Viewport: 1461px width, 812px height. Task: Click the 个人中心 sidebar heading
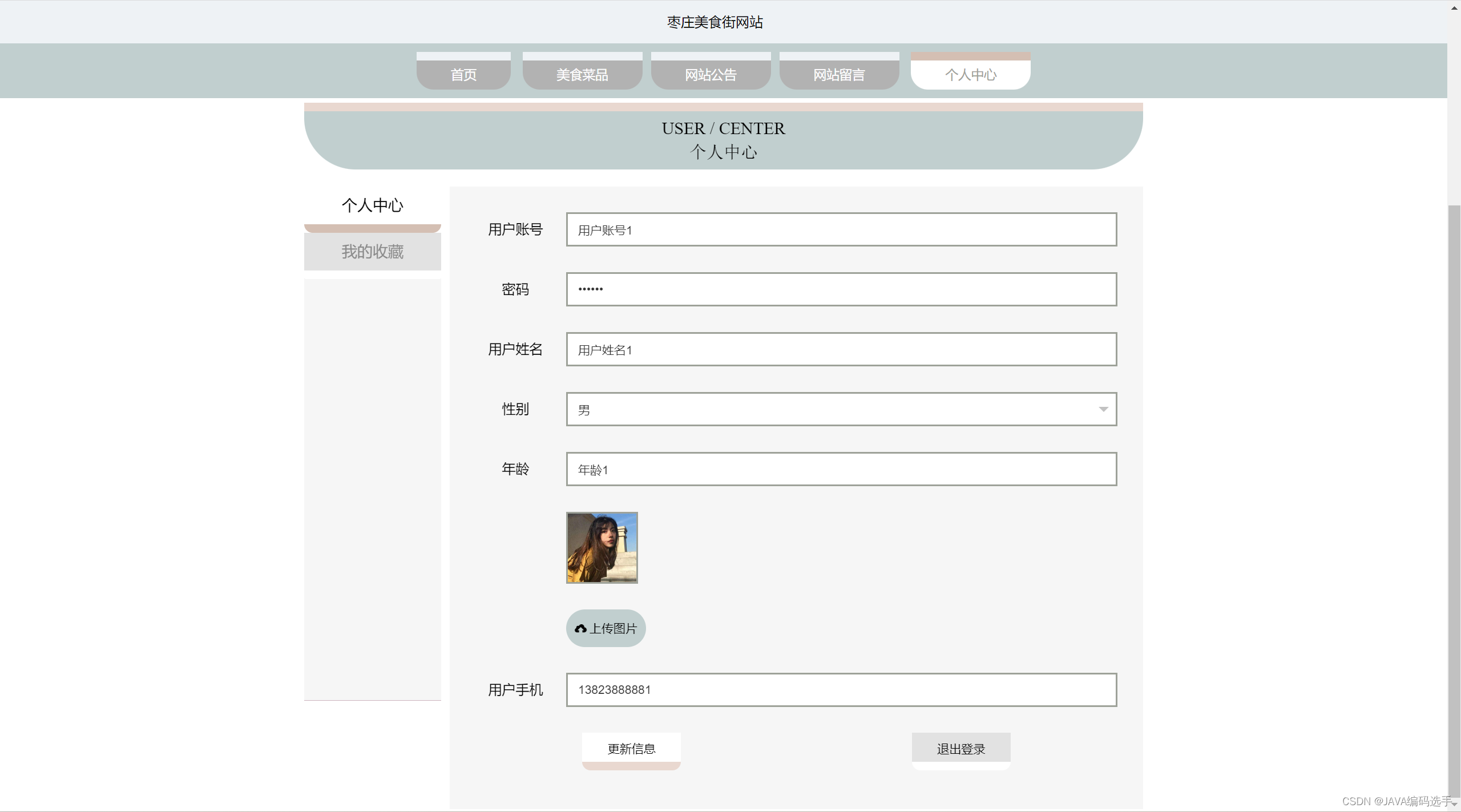372,205
